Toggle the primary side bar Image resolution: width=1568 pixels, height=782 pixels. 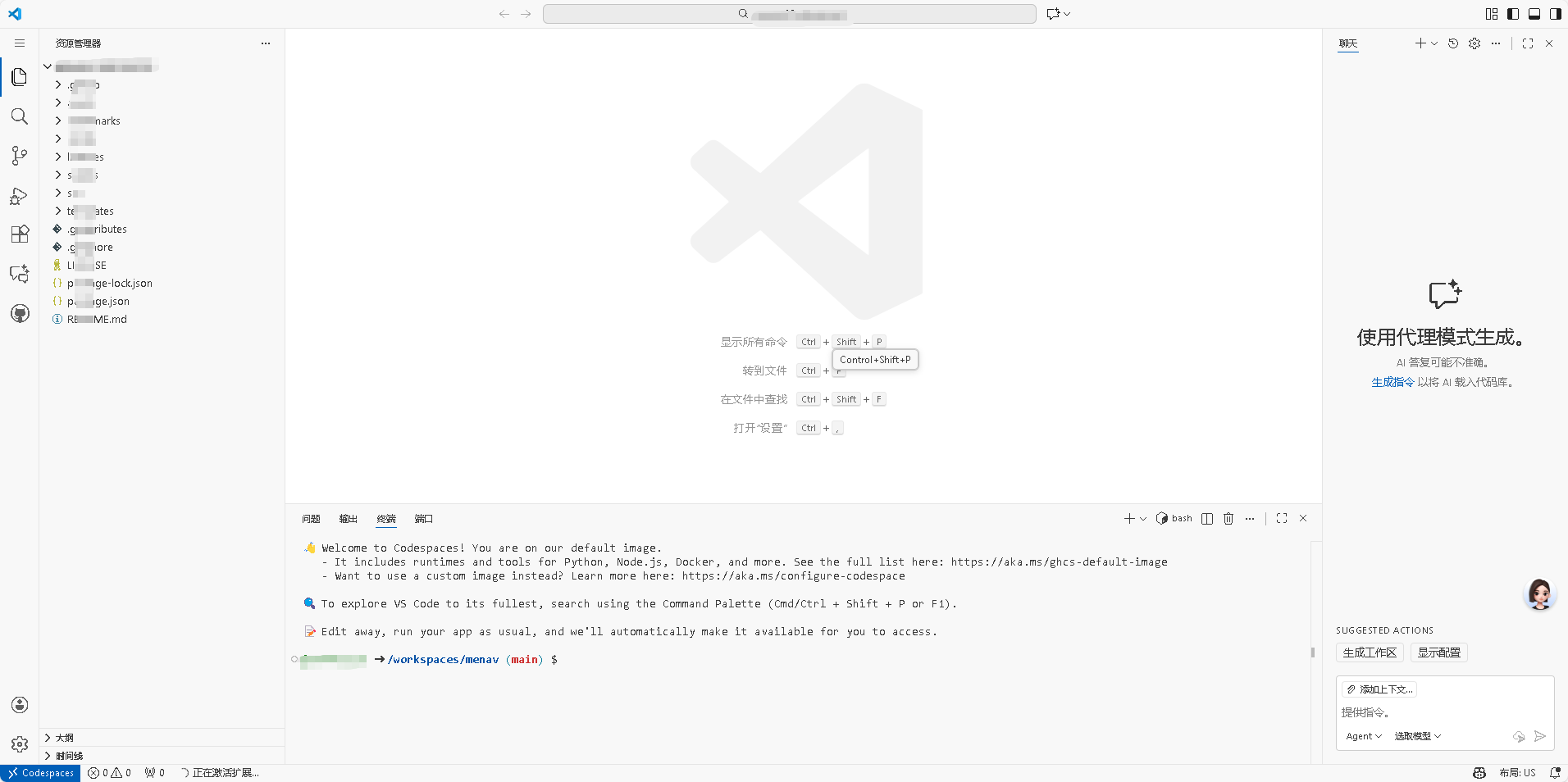click(1513, 14)
